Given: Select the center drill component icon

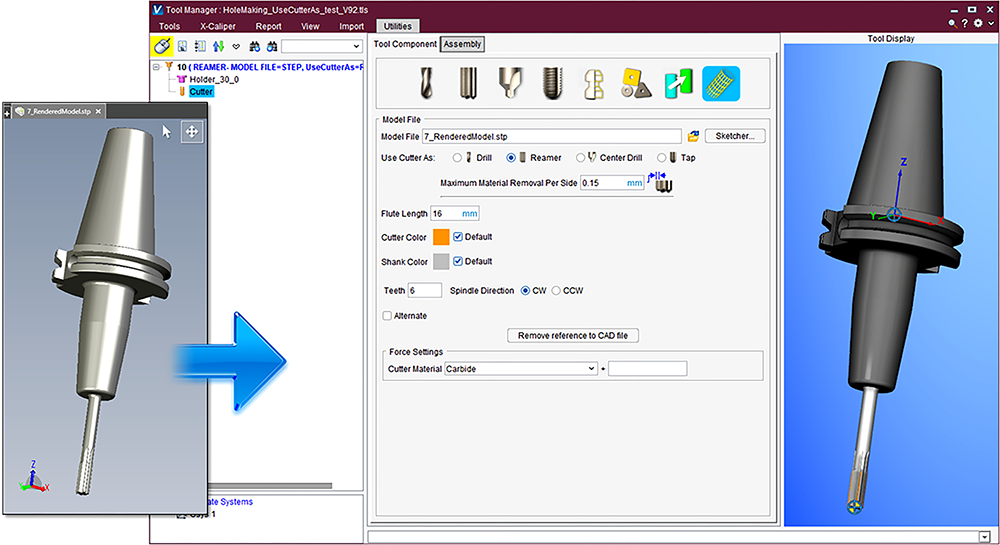Looking at the screenshot, I should 509,82.
